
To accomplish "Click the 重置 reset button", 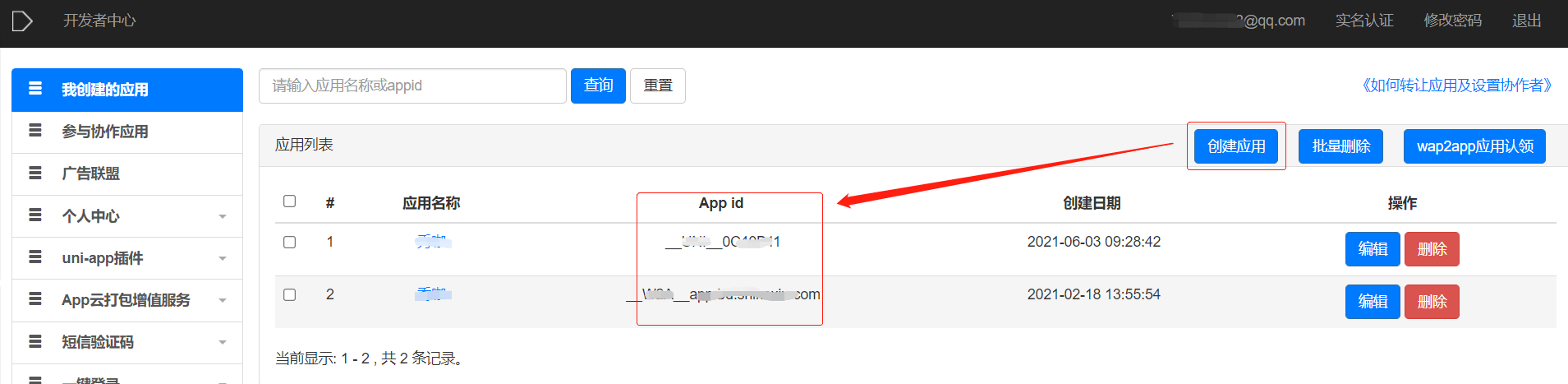I will [x=658, y=86].
